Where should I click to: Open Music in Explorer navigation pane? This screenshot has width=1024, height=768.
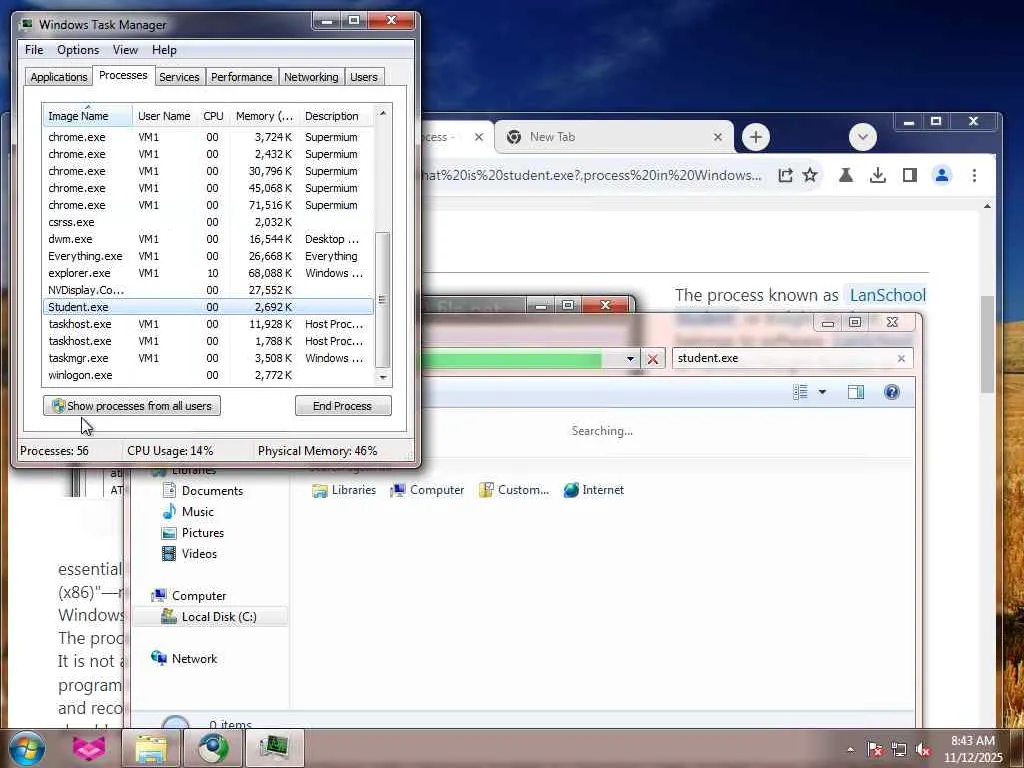tap(188, 511)
